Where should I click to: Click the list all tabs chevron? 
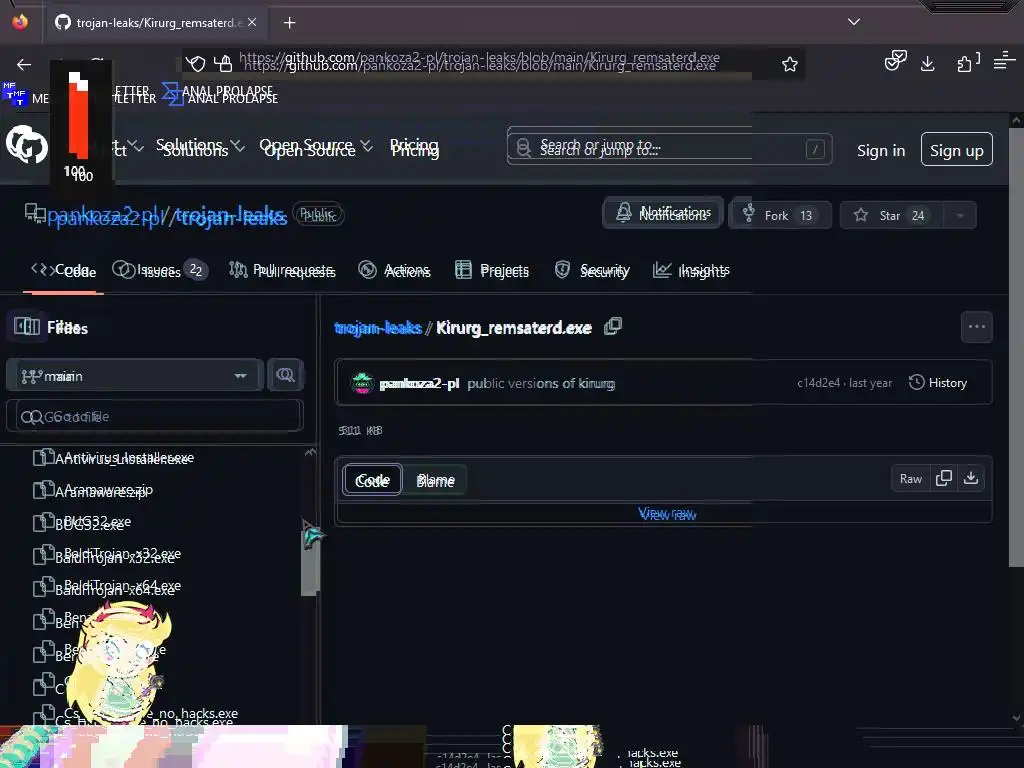[854, 22]
